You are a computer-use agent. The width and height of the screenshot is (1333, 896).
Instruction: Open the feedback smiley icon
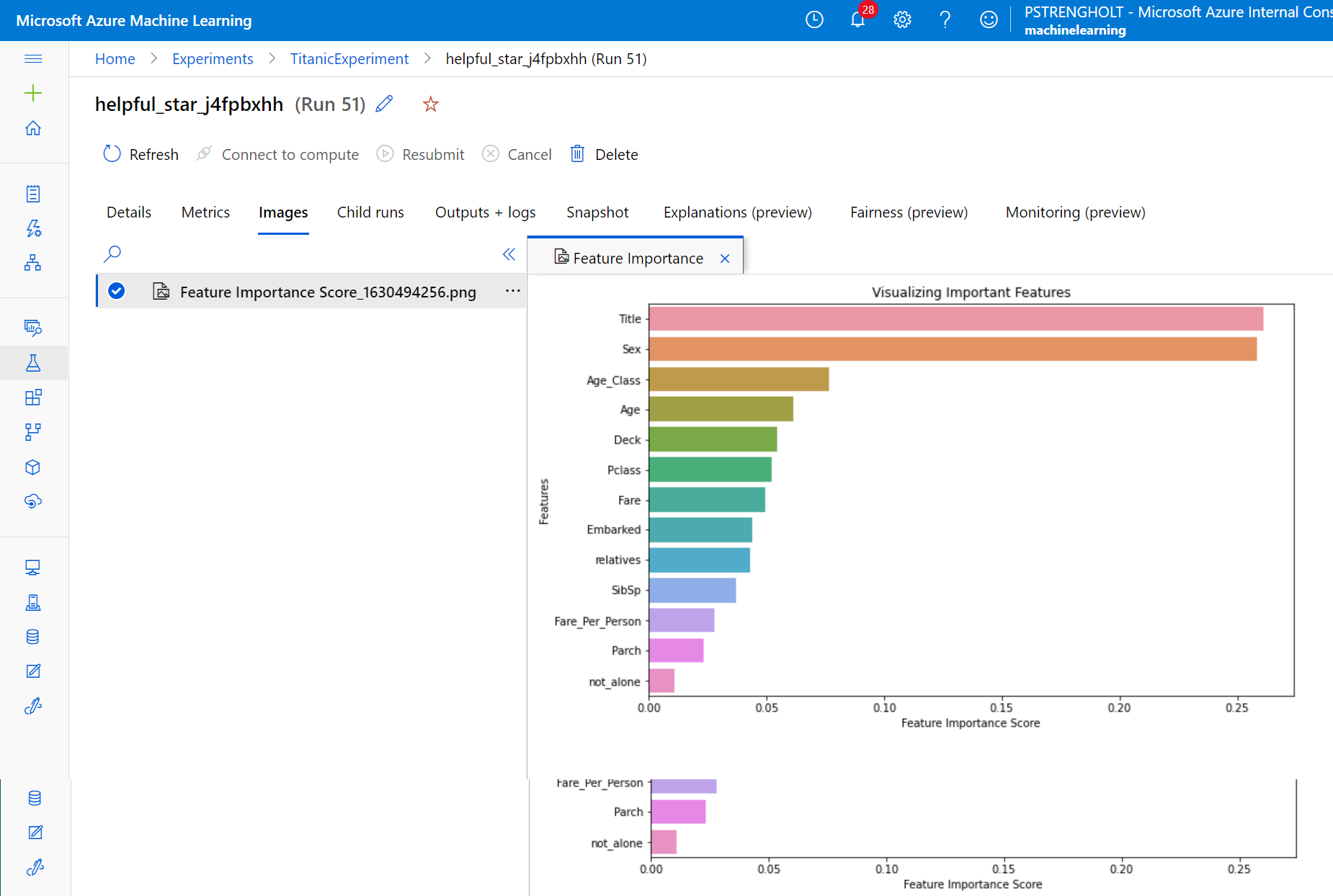989,19
